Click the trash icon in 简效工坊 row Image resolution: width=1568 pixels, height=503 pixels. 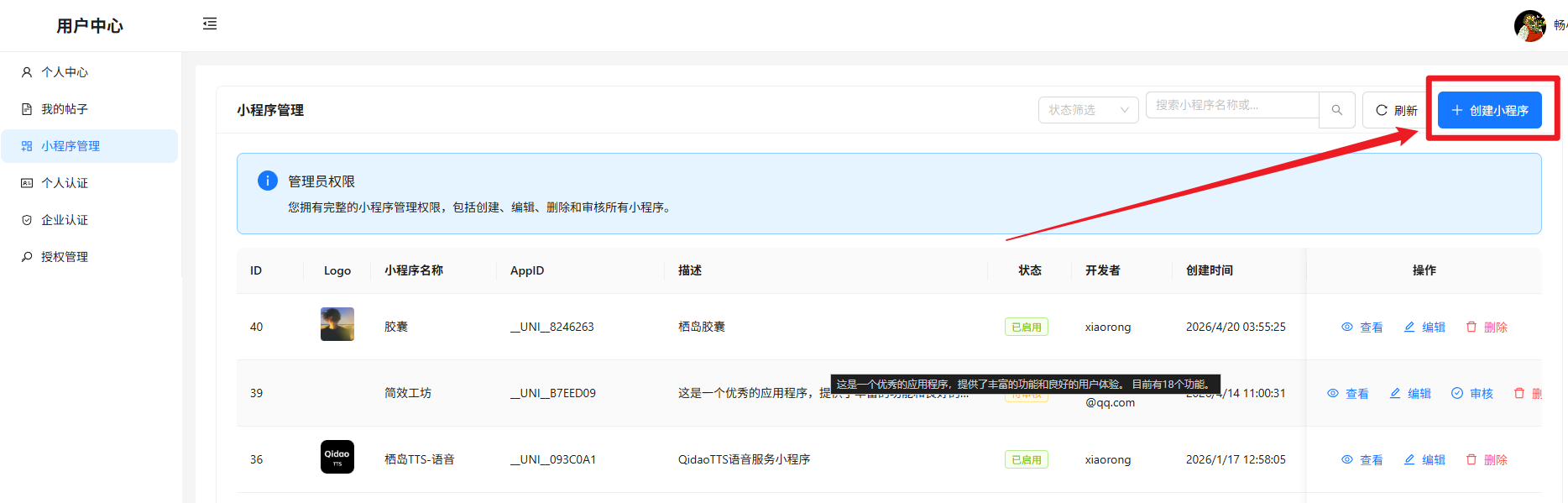tap(1519, 393)
